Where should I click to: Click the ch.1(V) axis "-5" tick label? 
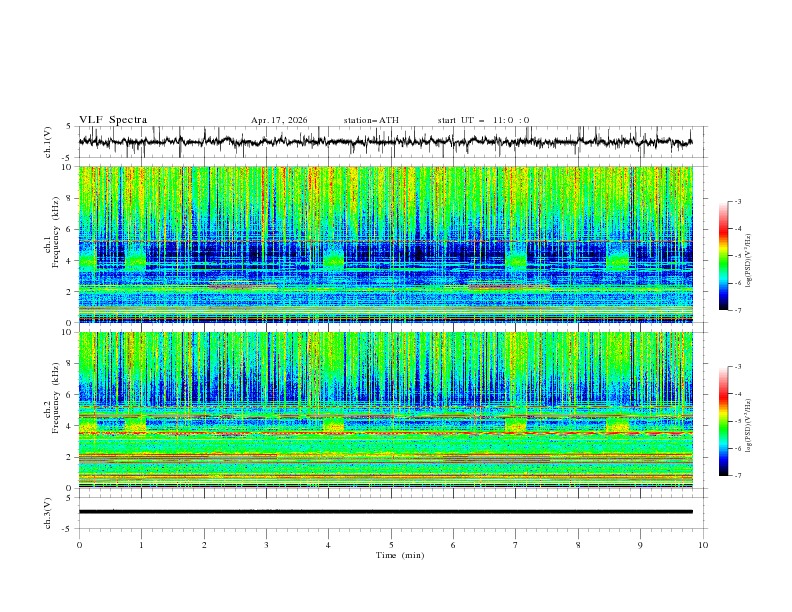tap(68, 158)
